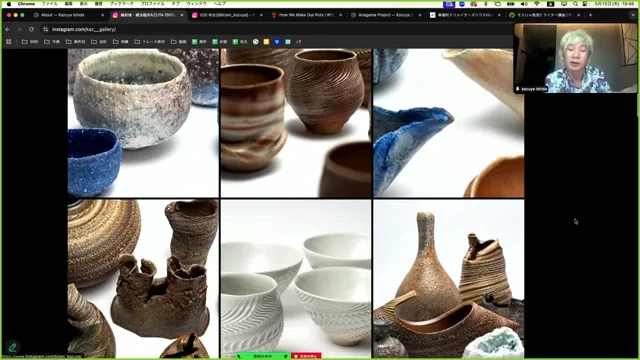Switch to the Anagama Project tab
The width and height of the screenshot is (640, 360).
click(384, 15)
